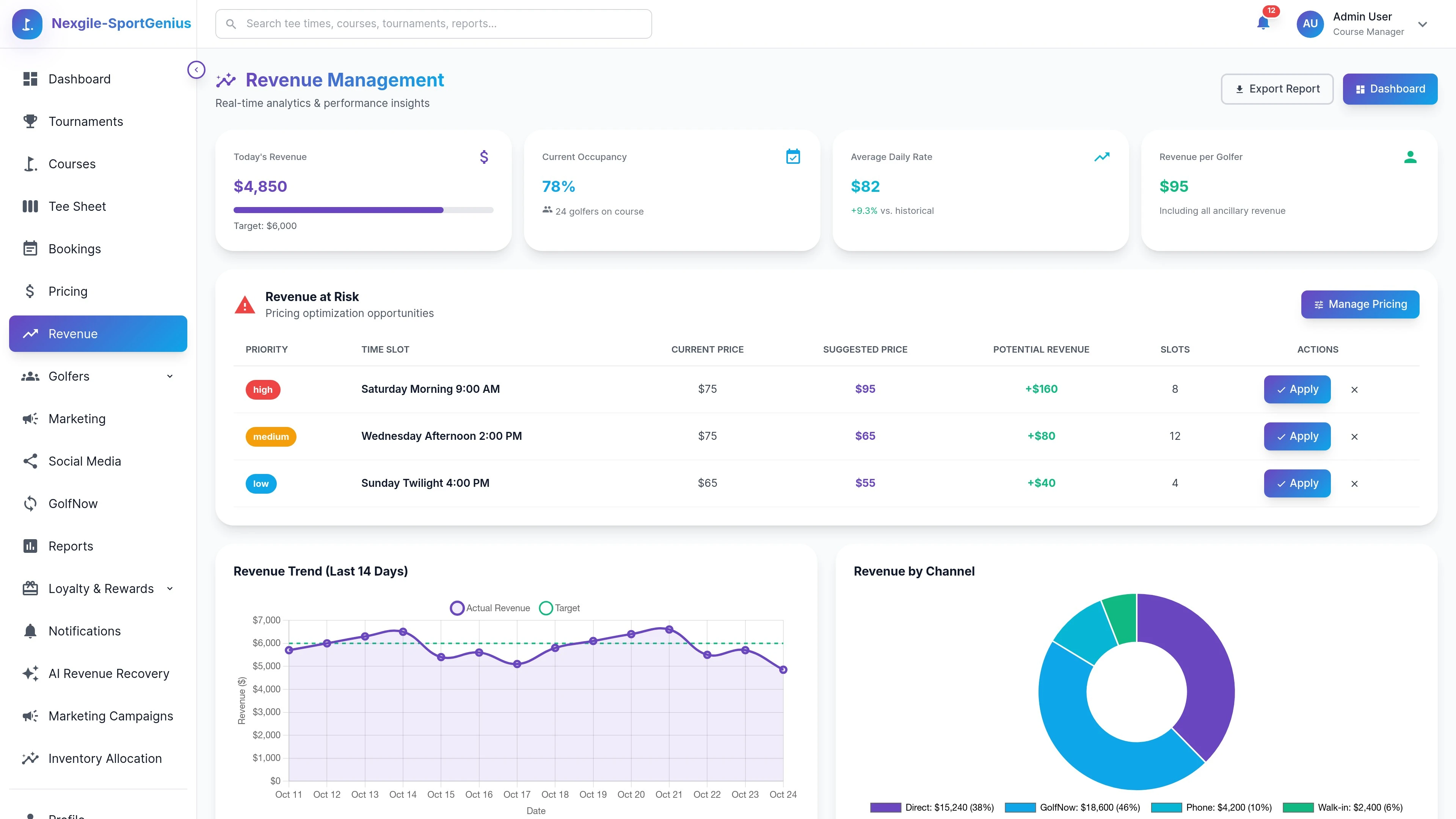Click the Export Report button
This screenshot has height=819, width=1456.
click(1277, 89)
